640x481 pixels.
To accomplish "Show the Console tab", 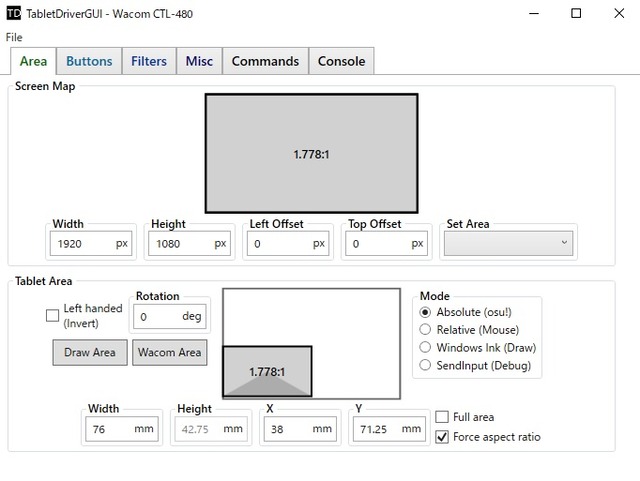I will pos(342,61).
